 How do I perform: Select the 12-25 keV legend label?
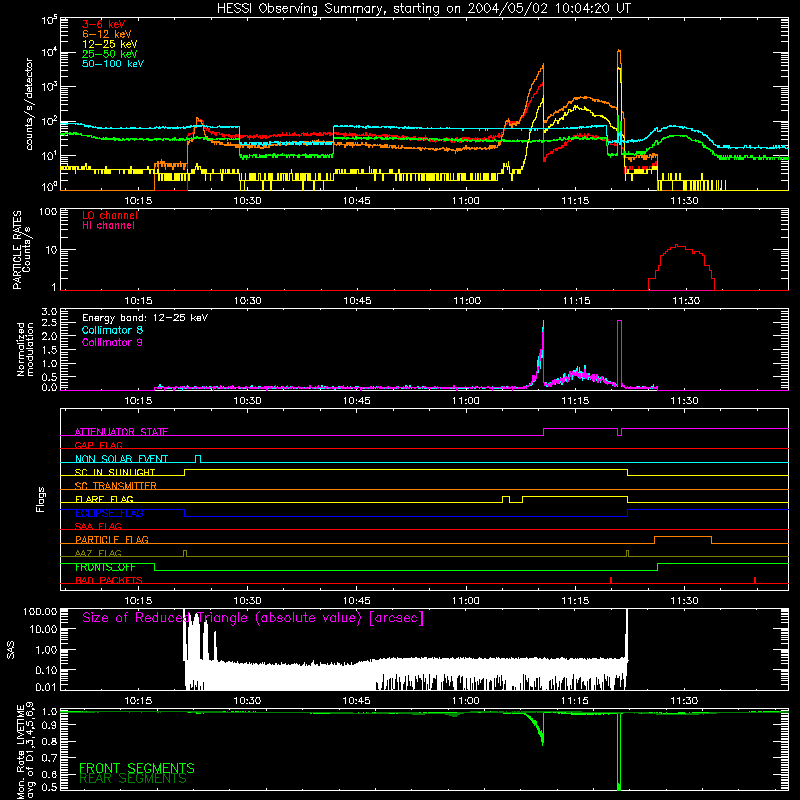[110, 44]
